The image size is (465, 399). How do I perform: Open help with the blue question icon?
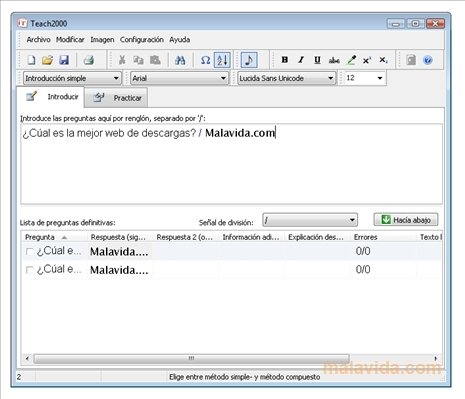point(428,60)
